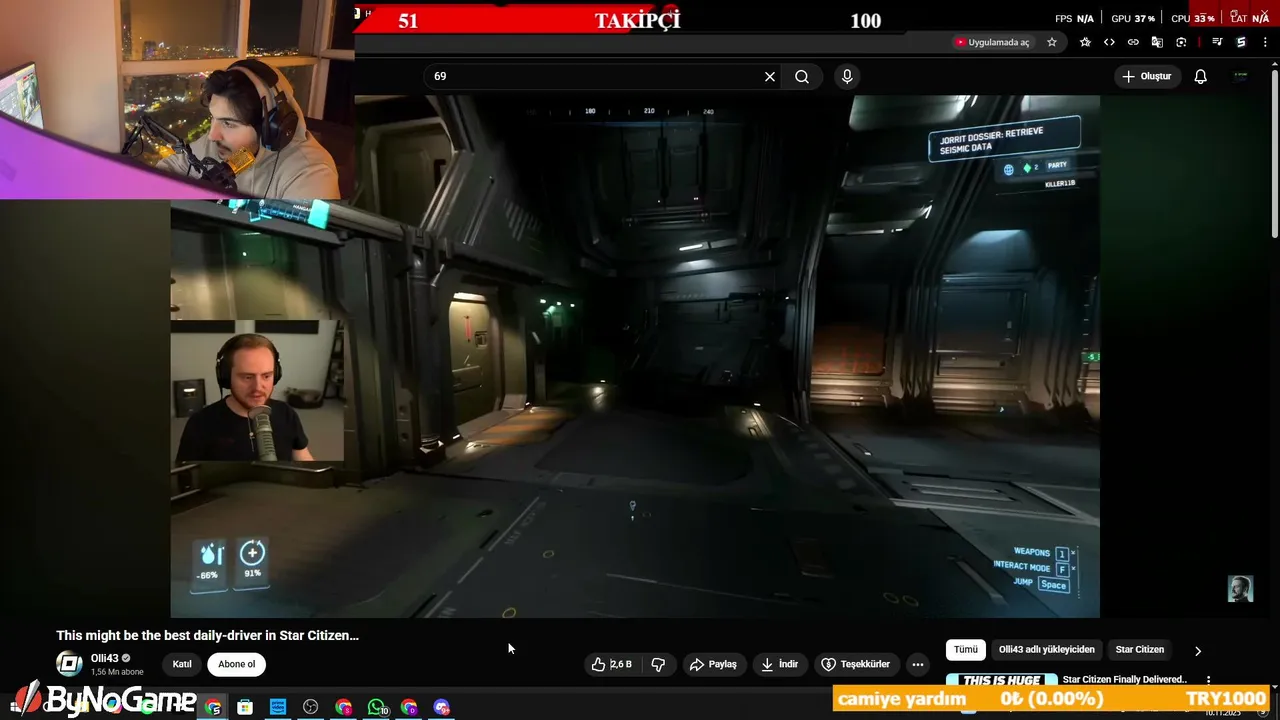Click channel watermark thumbnail on video

[x=1240, y=589]
